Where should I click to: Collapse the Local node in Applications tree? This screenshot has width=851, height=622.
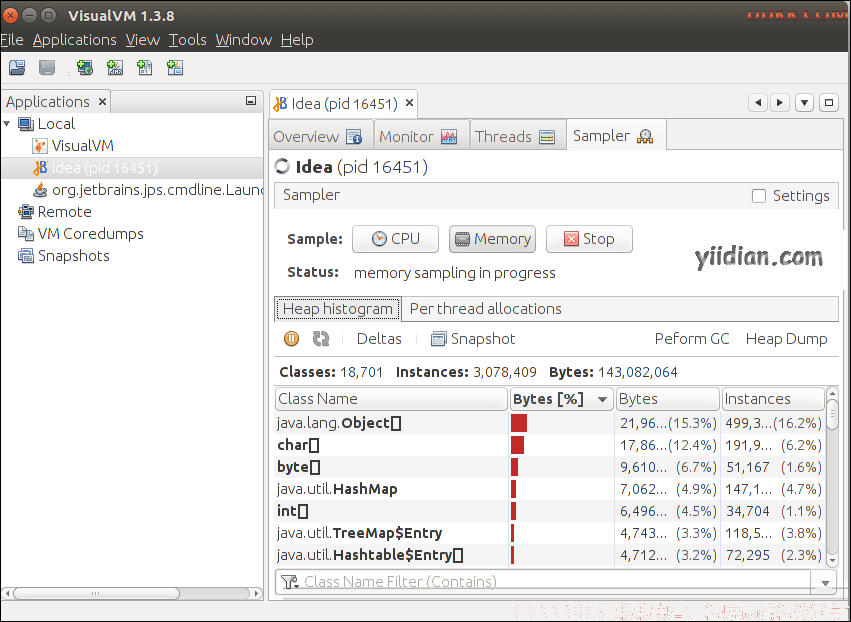pyautogui.click(x=7, y=124)
